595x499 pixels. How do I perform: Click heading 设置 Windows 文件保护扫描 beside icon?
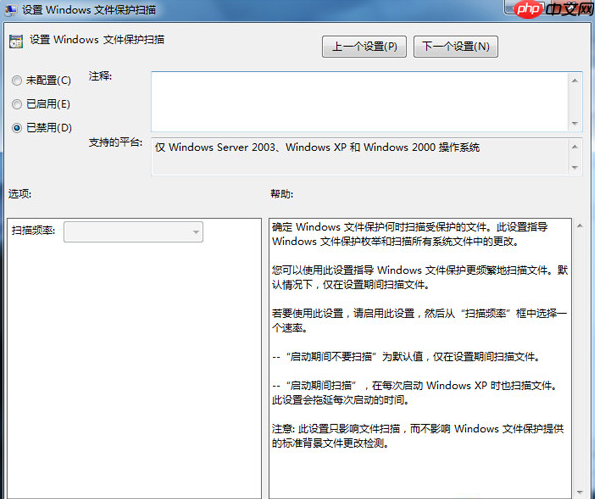[97, 39]
